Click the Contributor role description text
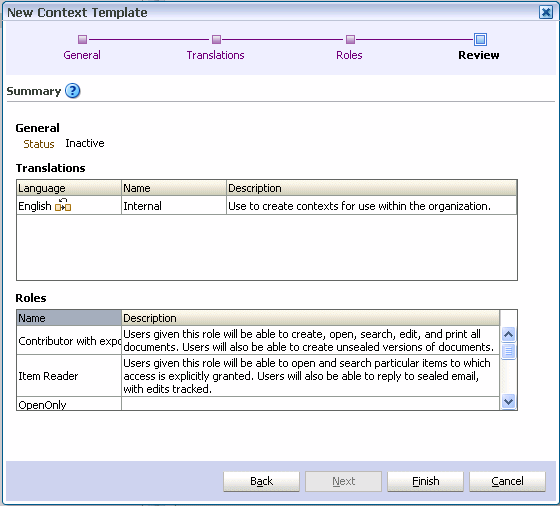The image size is (560, 506). [309, 340]
